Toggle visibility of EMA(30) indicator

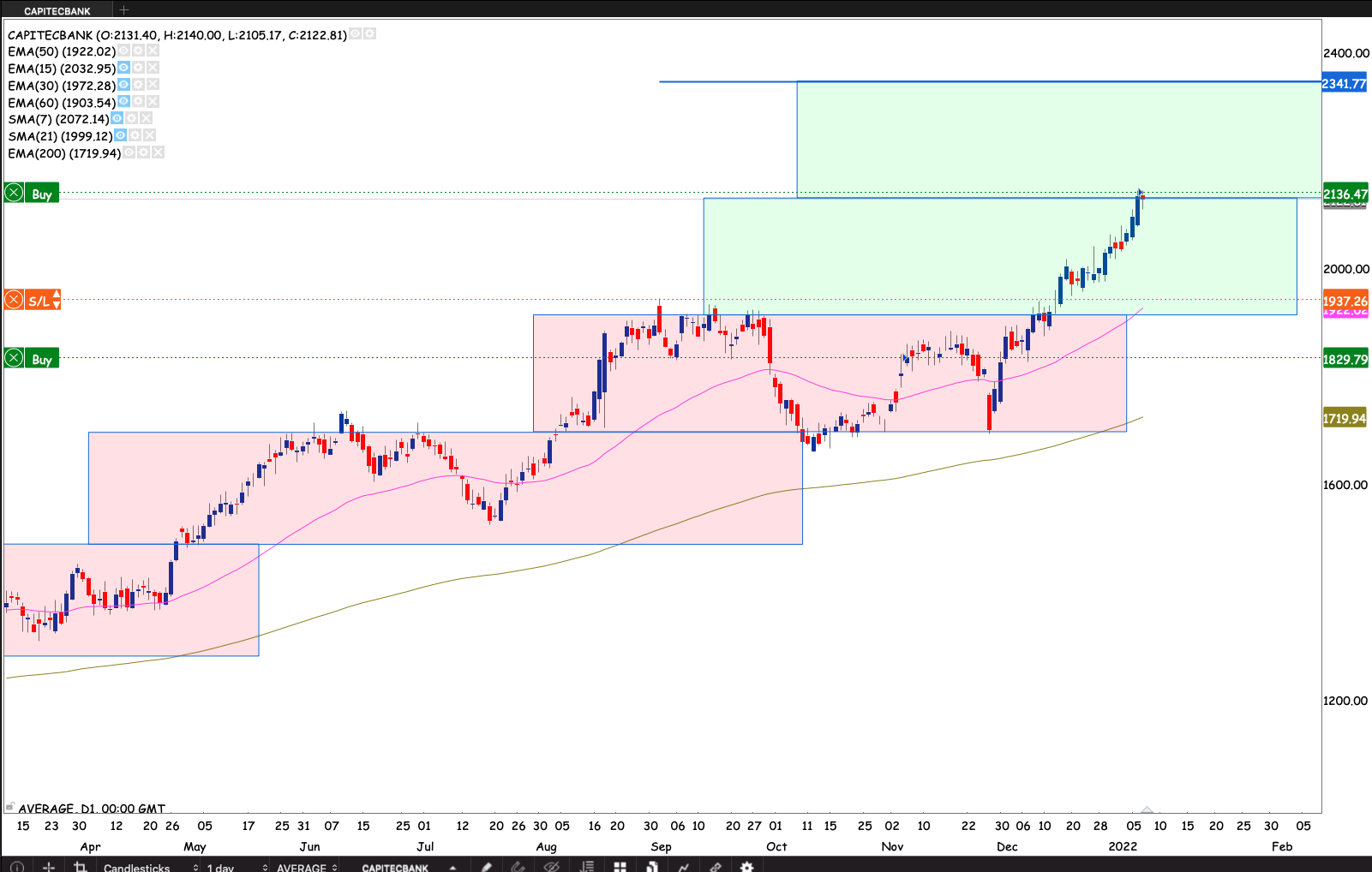click(124, 85)
